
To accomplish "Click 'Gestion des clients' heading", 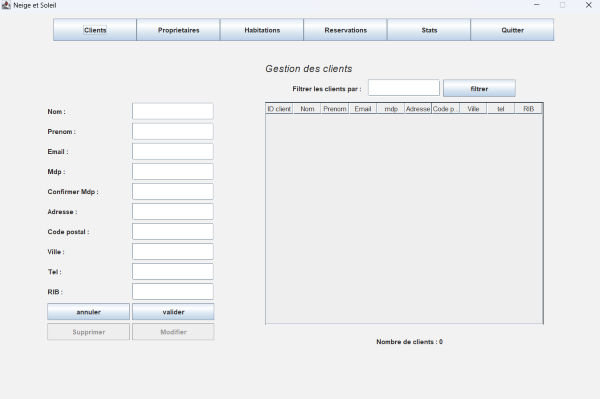I will point(308,68).
